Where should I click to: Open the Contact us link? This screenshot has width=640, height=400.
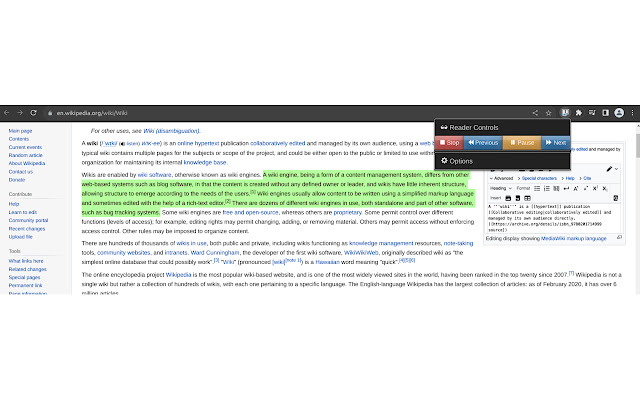[20, 171]
